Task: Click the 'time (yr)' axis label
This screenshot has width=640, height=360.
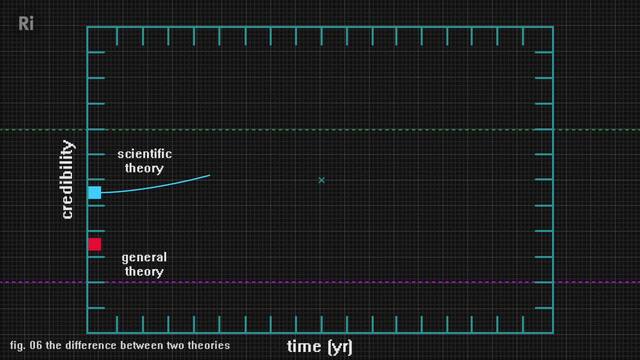Action: click(320, 347)
